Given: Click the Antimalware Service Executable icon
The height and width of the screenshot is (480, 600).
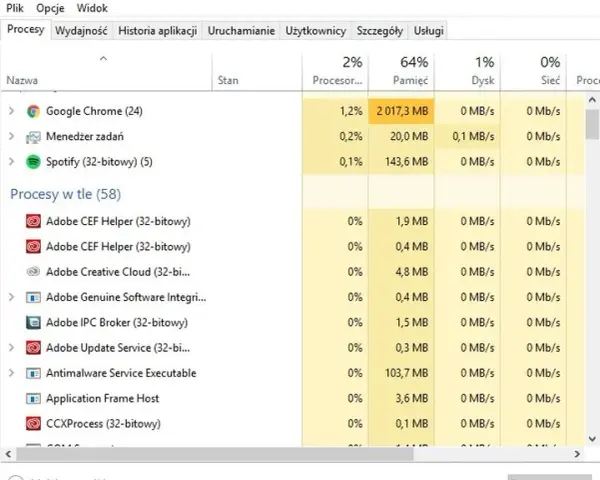Looking at the screenshot, I should point(33,373).
